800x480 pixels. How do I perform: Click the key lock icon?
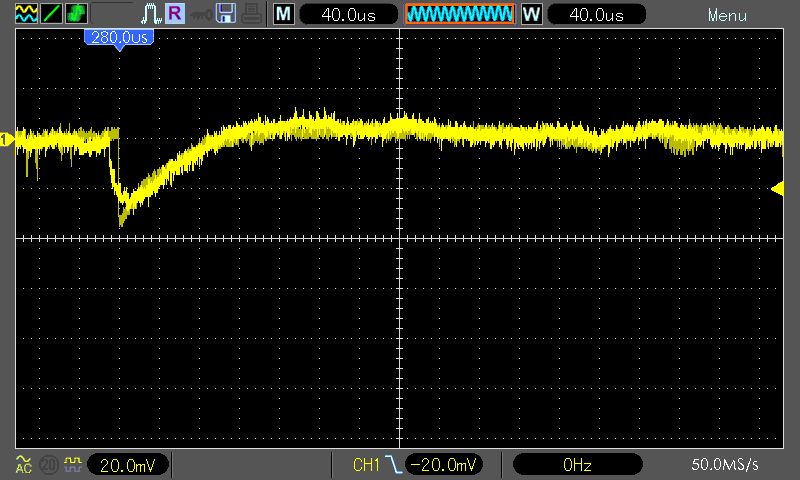coord(201,14)
